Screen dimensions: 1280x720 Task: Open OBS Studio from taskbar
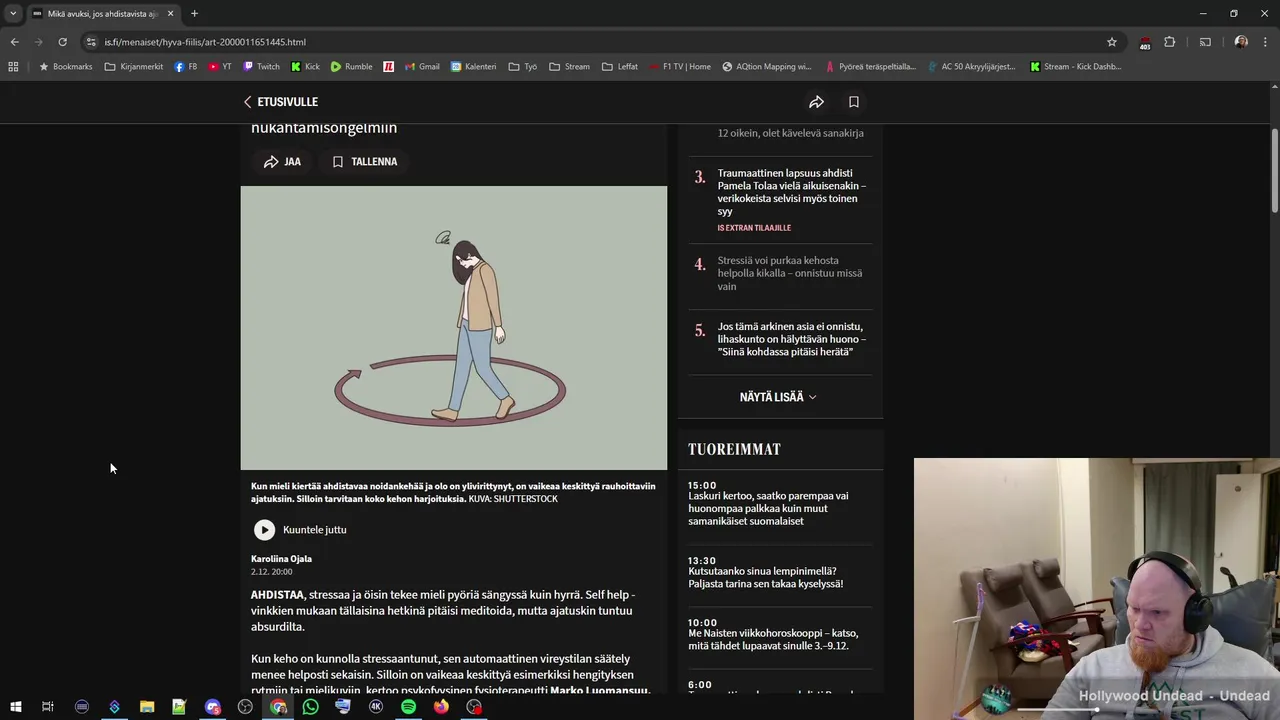[245, 707]
